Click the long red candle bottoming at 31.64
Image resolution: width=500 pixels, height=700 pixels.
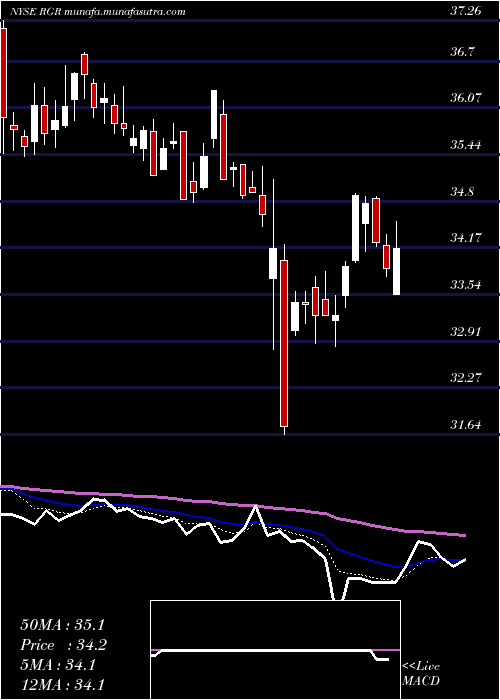click(284, 343)
